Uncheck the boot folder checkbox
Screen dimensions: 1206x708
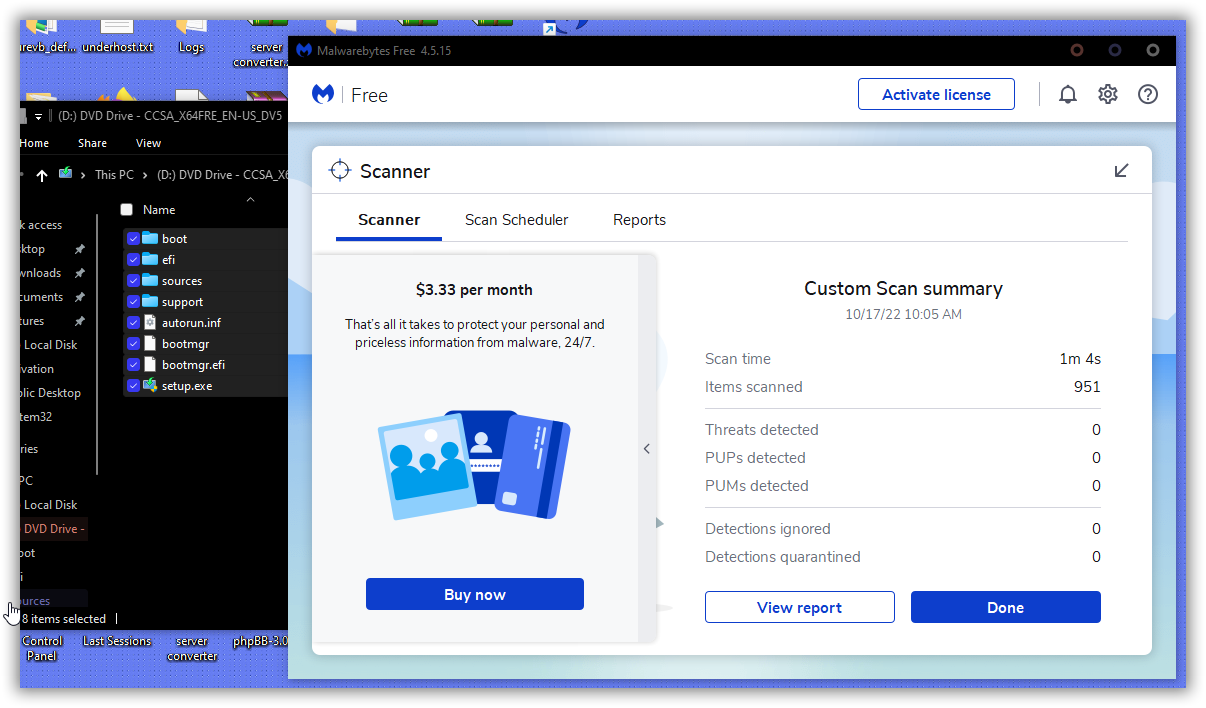click(x=133, y=239)
